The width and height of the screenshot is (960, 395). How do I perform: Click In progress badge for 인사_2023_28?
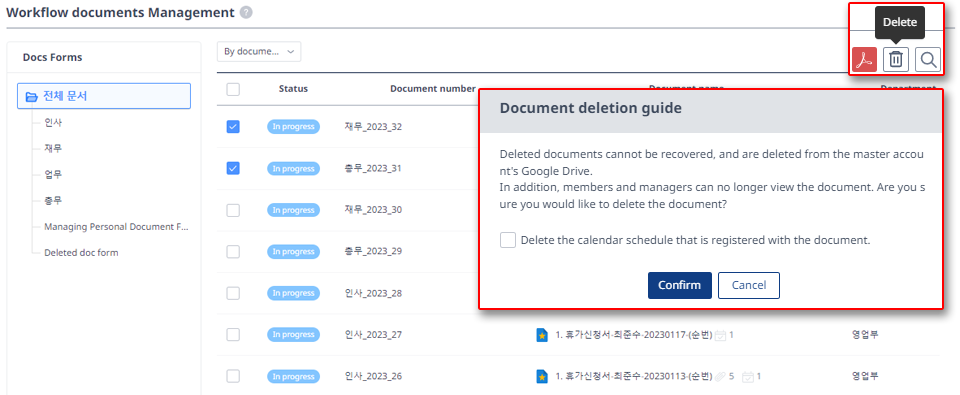(293, 293)
